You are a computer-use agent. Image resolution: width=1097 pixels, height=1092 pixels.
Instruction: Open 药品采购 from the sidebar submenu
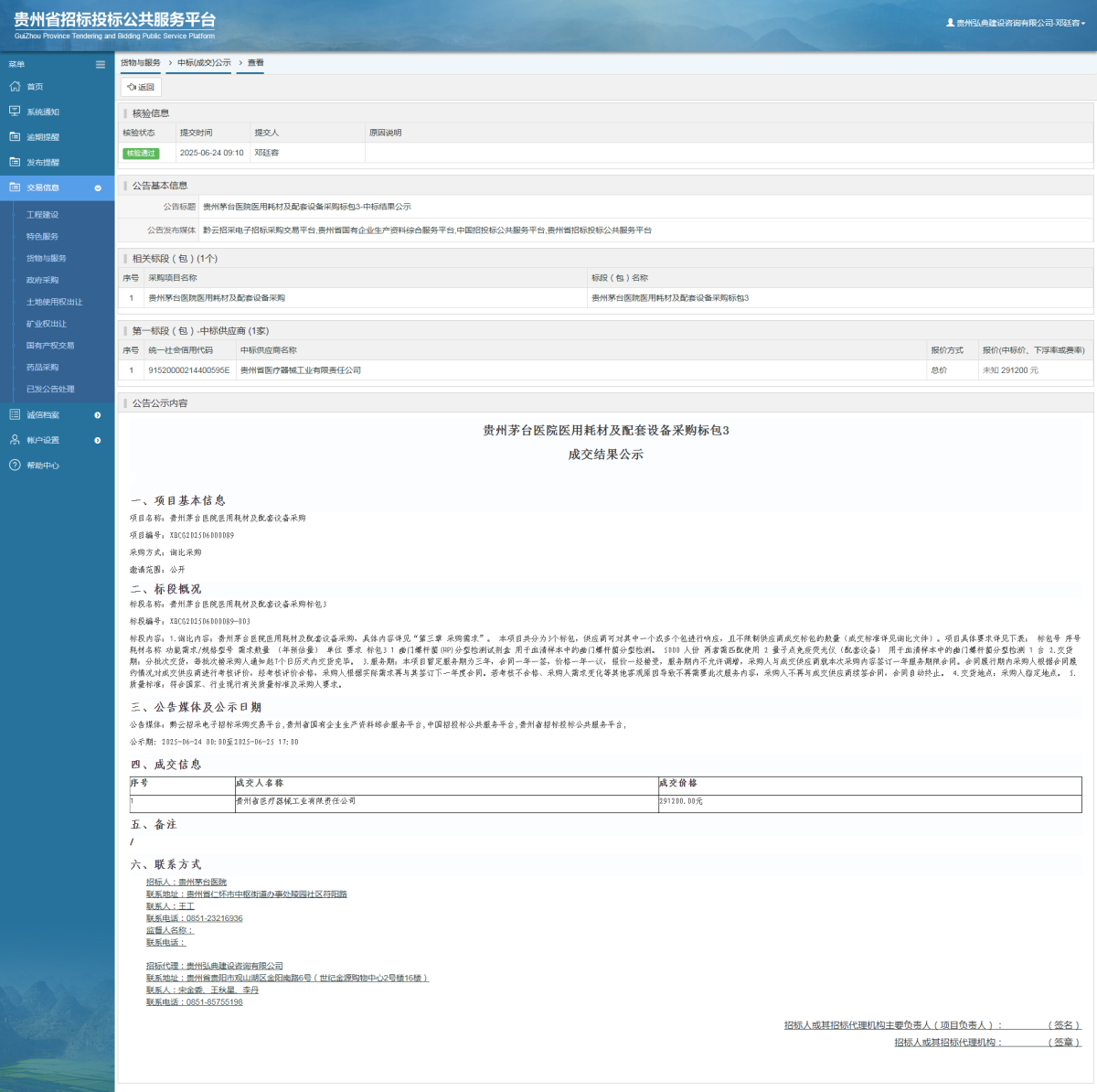42,367
